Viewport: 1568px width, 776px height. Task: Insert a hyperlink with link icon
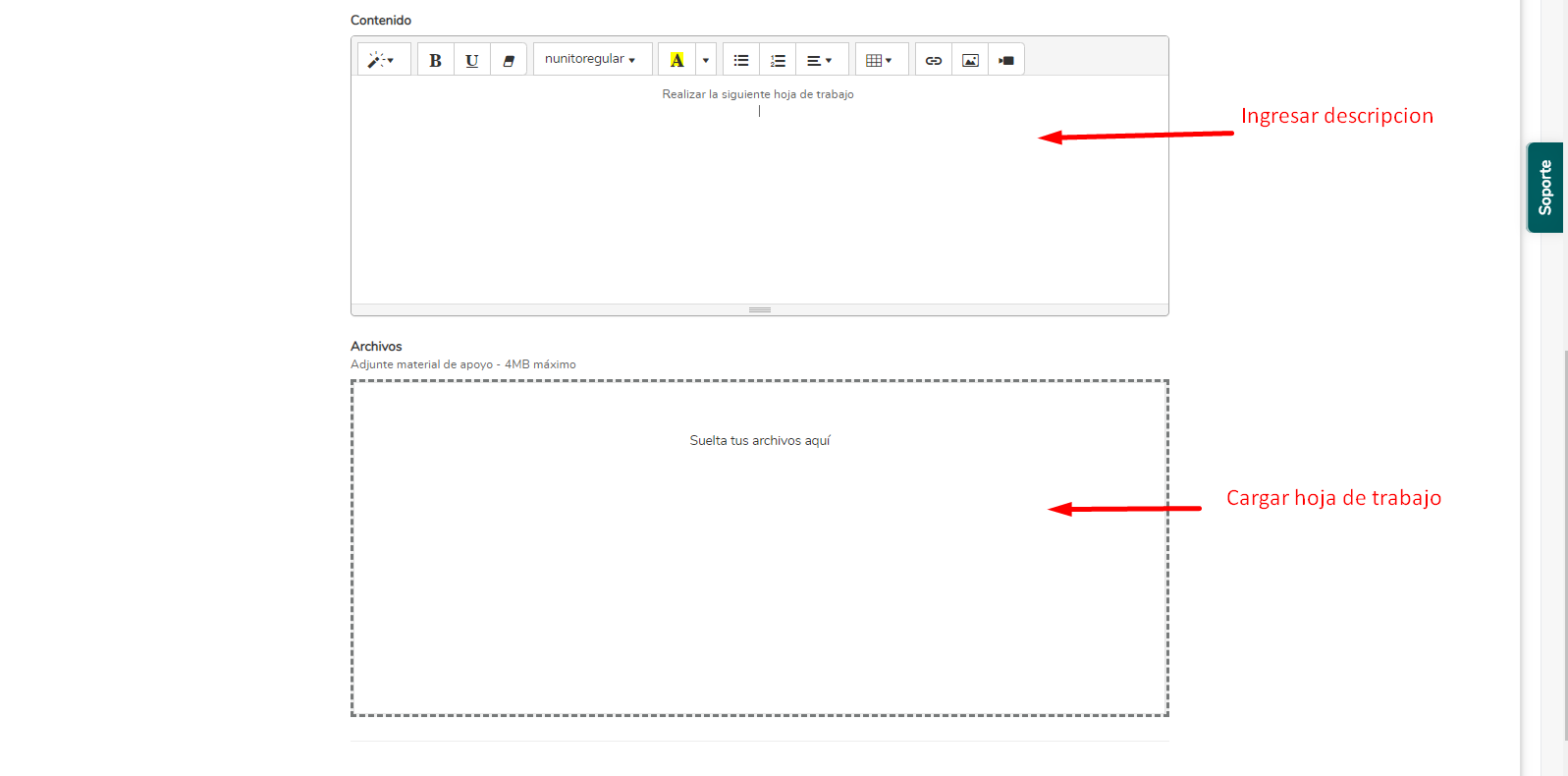point(933,60)
